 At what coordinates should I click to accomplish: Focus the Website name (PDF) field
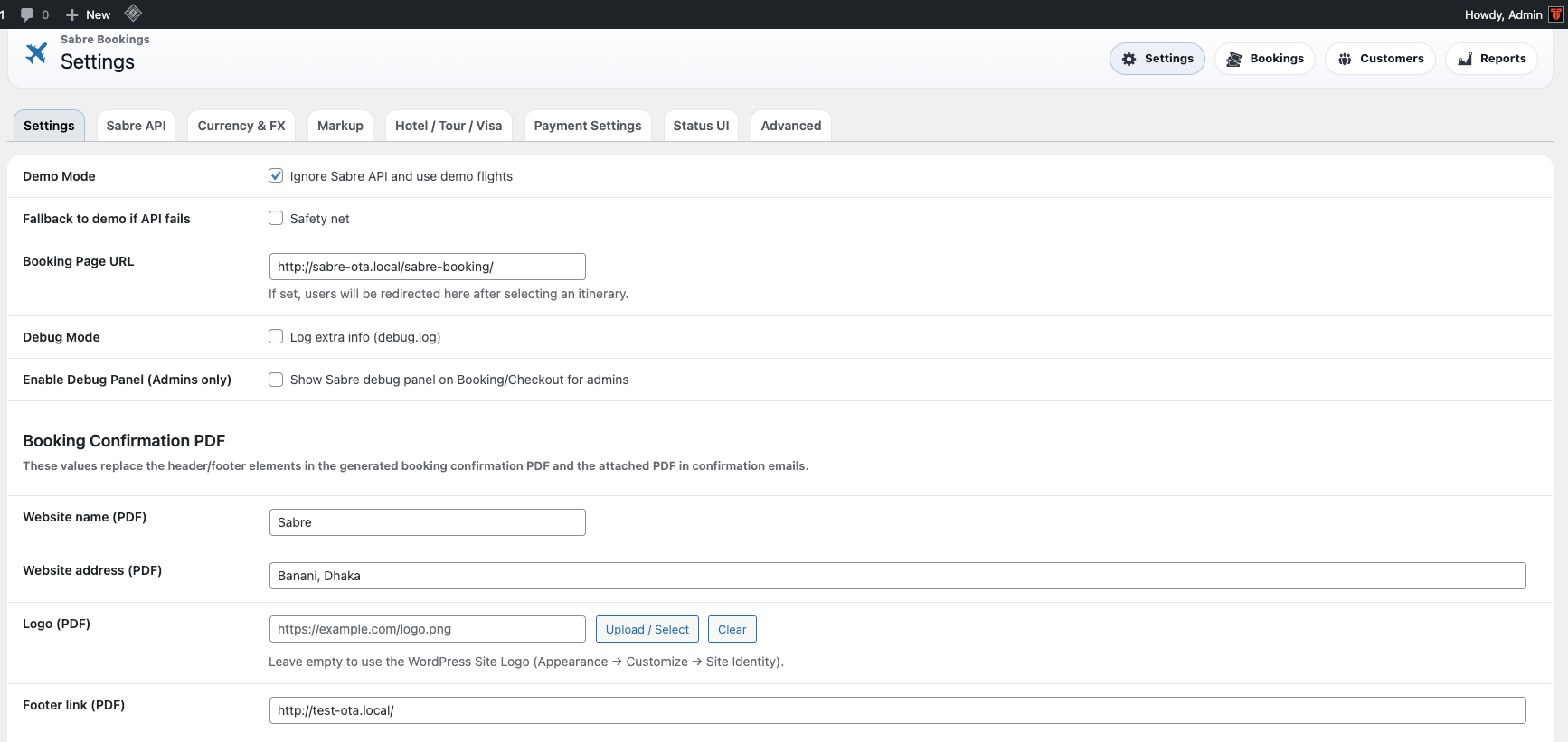(428, 522)
